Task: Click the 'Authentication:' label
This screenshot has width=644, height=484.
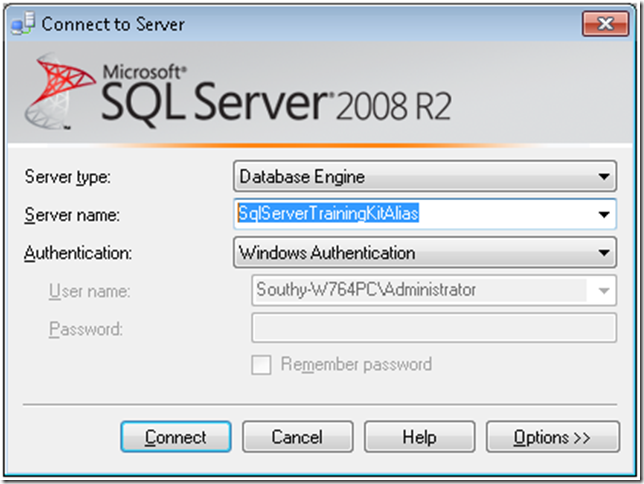Action: (x=78, y=253)
